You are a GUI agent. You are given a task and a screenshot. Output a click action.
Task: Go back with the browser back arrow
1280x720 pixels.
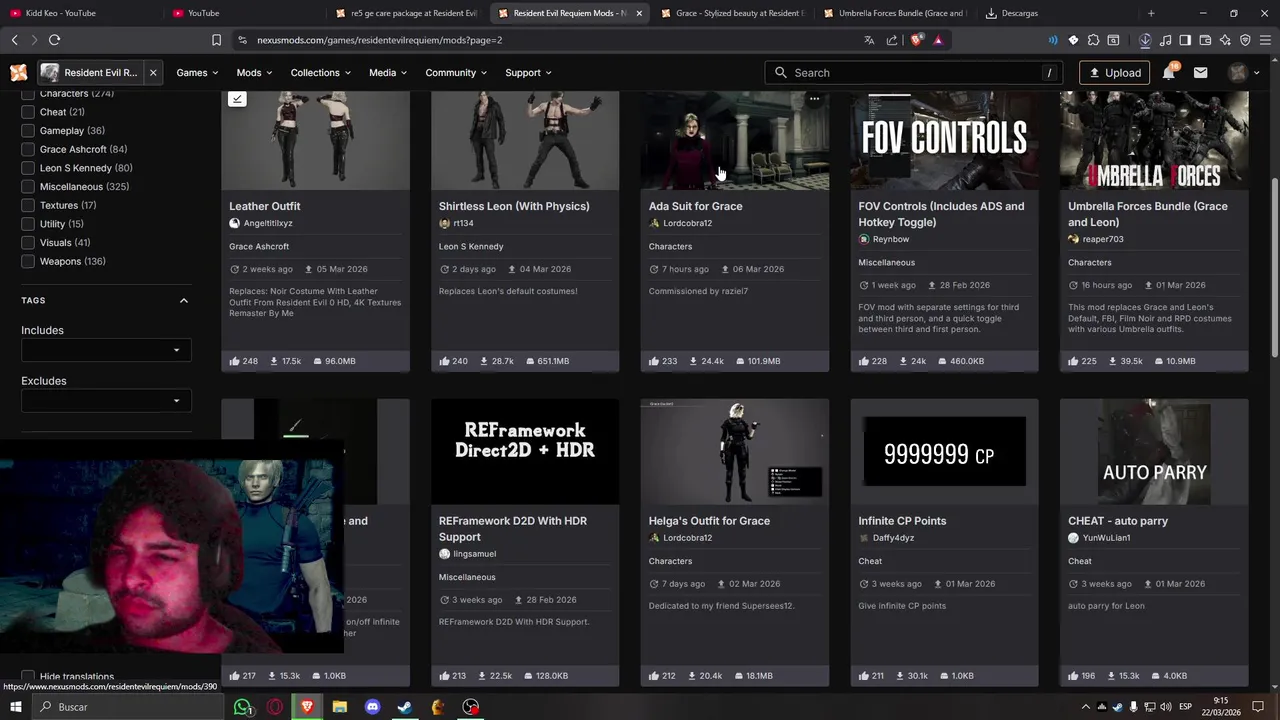pyautogui.click(x=14, y=40)
